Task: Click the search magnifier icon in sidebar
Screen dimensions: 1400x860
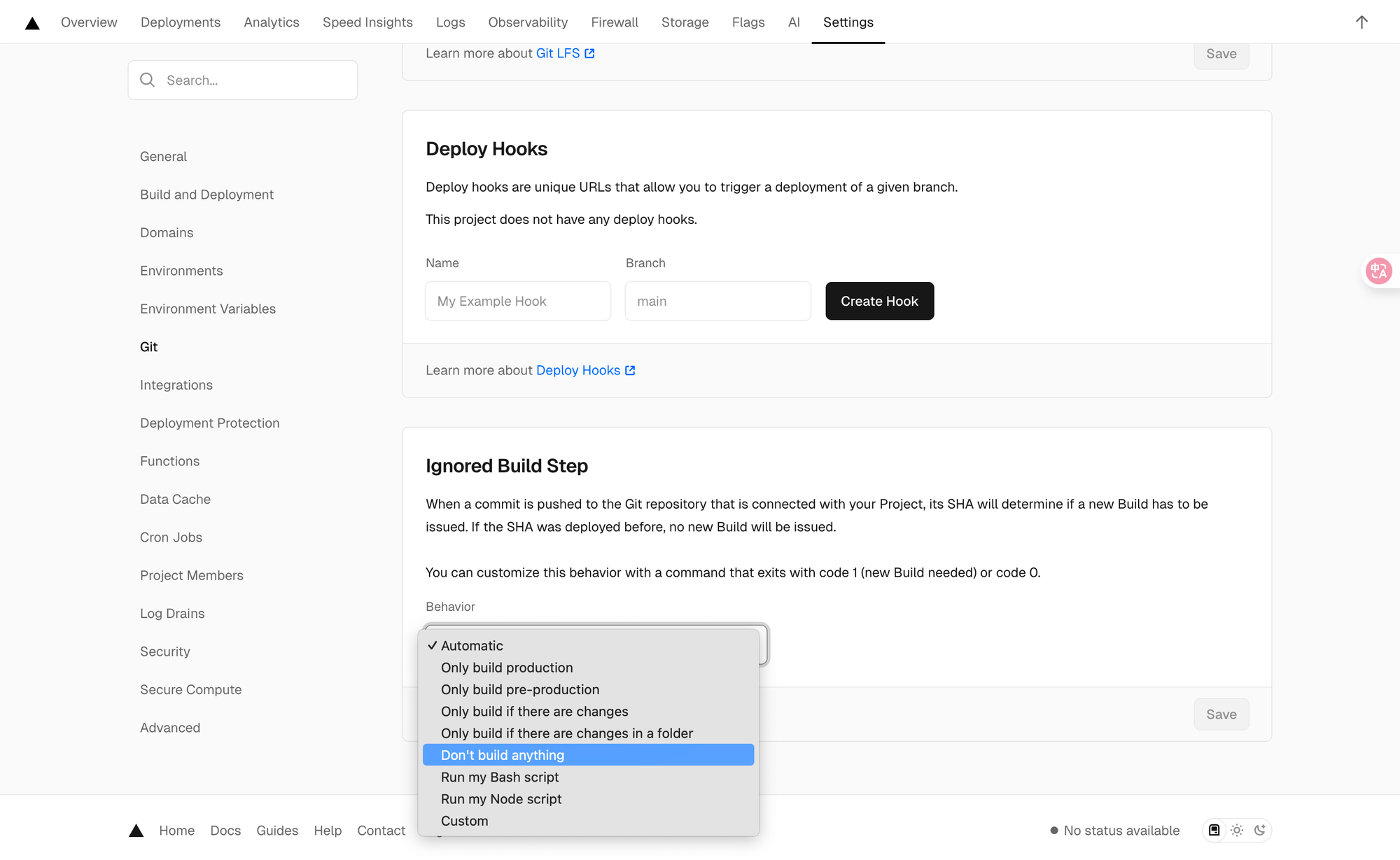Action: [148, 80]
